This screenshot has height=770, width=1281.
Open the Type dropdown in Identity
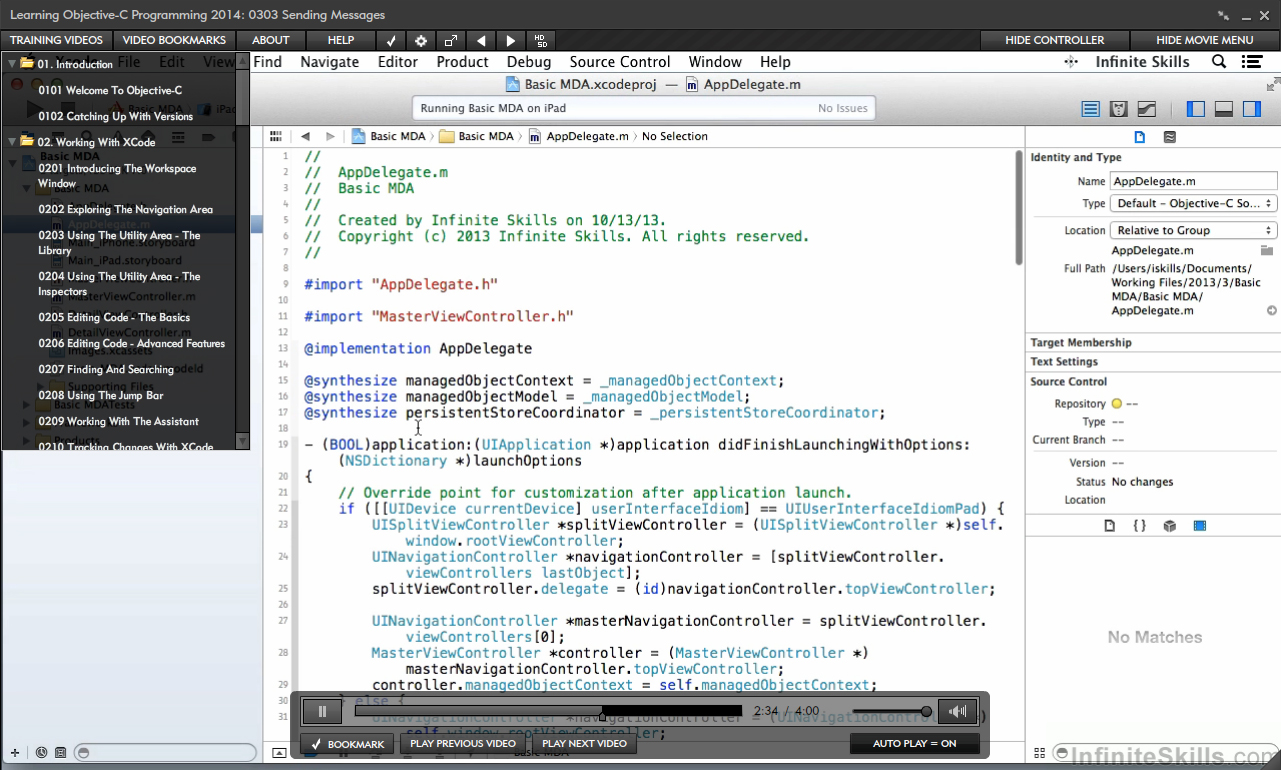click(x=1193, y=203)
